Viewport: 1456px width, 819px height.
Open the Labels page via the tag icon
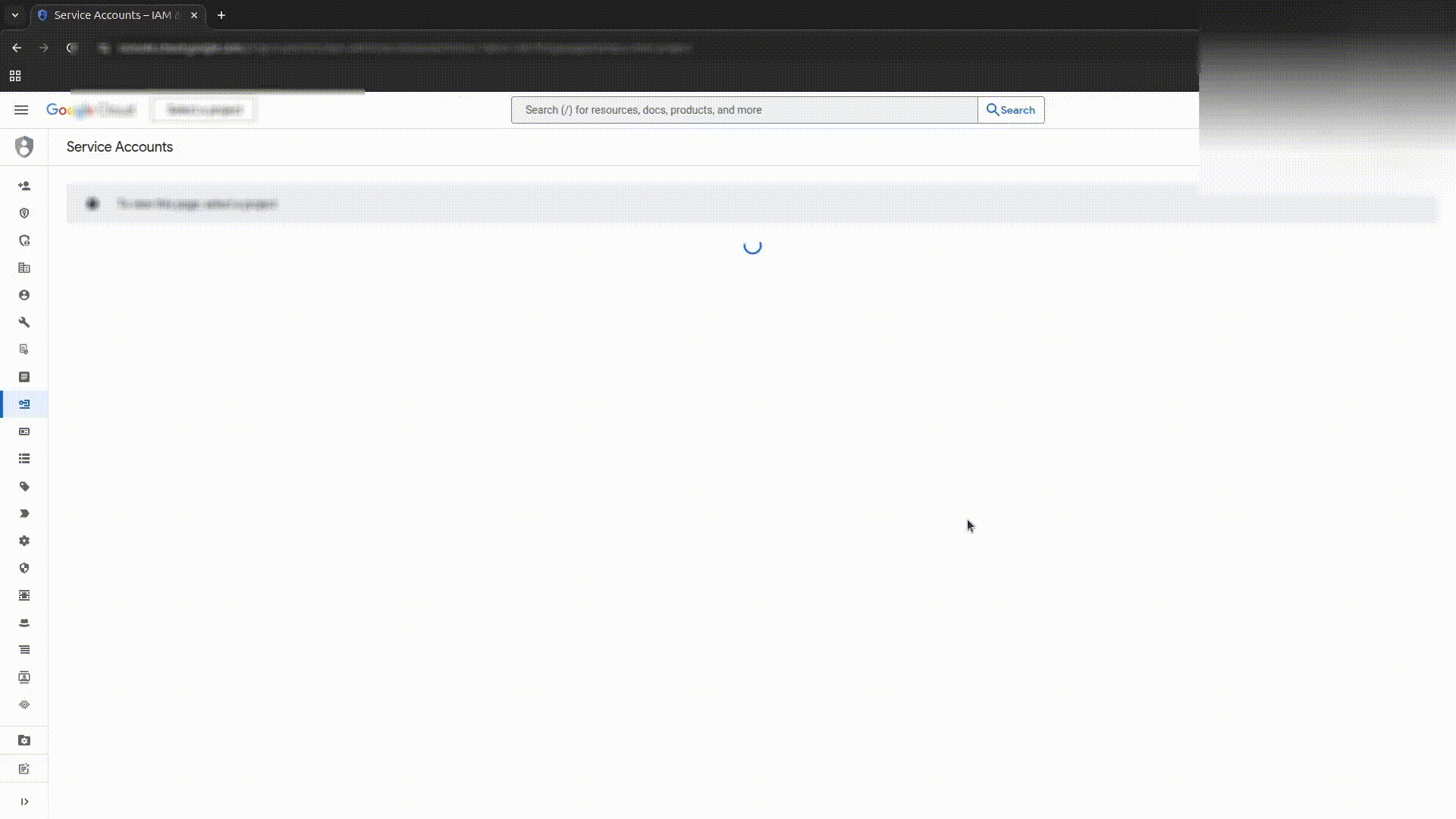tap(24, 486)
